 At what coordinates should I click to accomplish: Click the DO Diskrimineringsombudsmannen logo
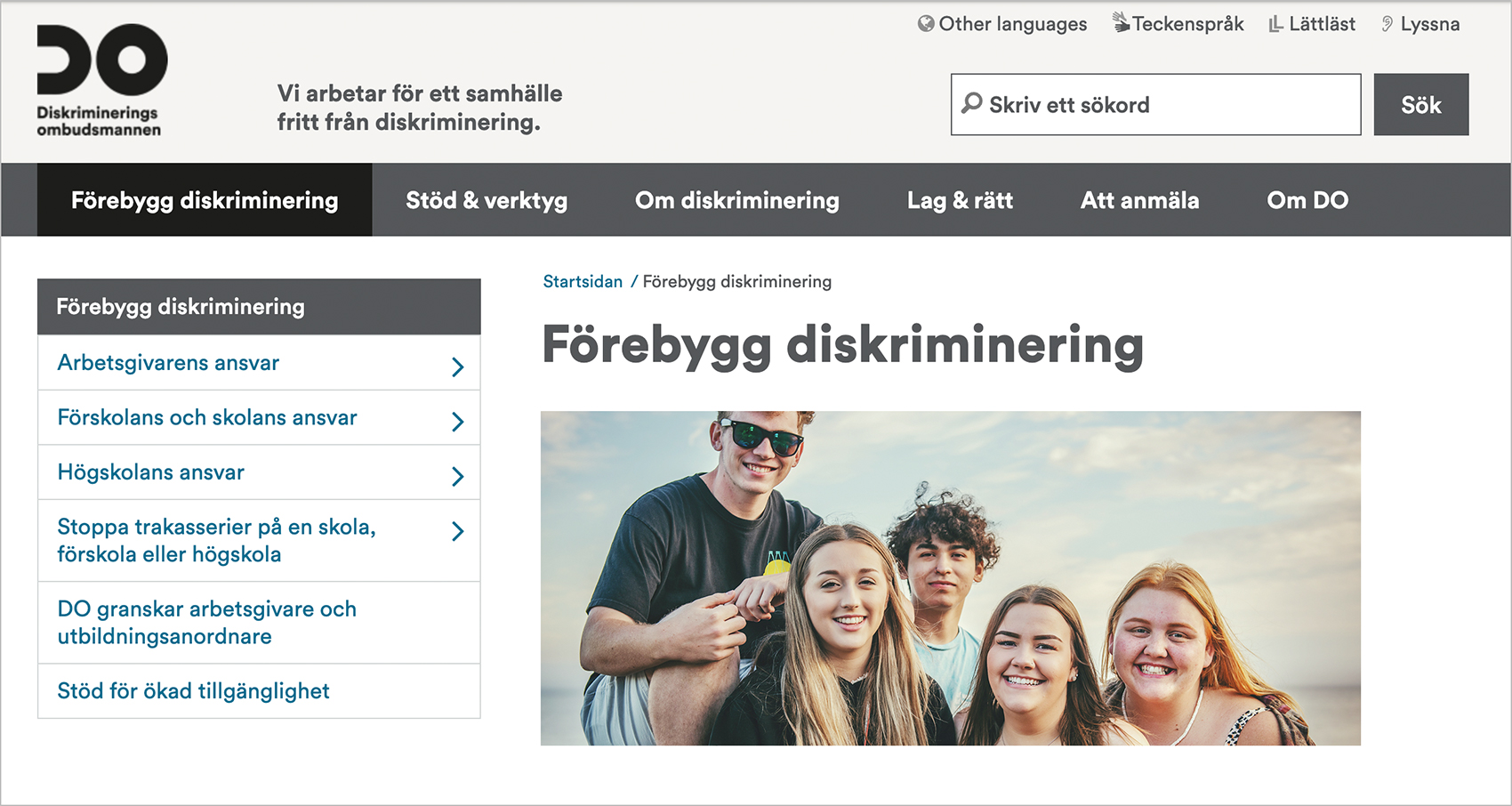click(x=101, y=80)
